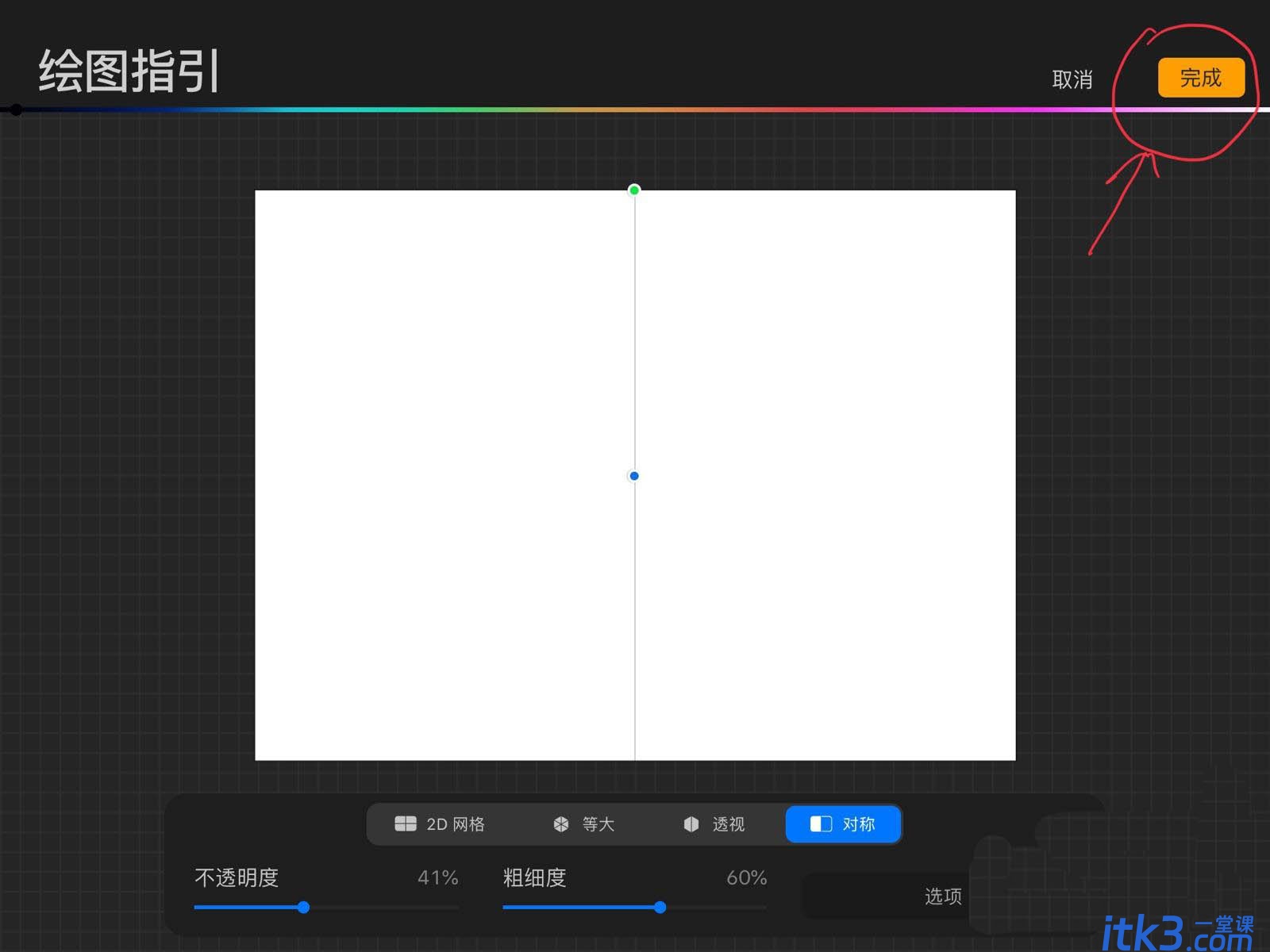
Task: Click the perspective hexagon icon
Action: 691,824
